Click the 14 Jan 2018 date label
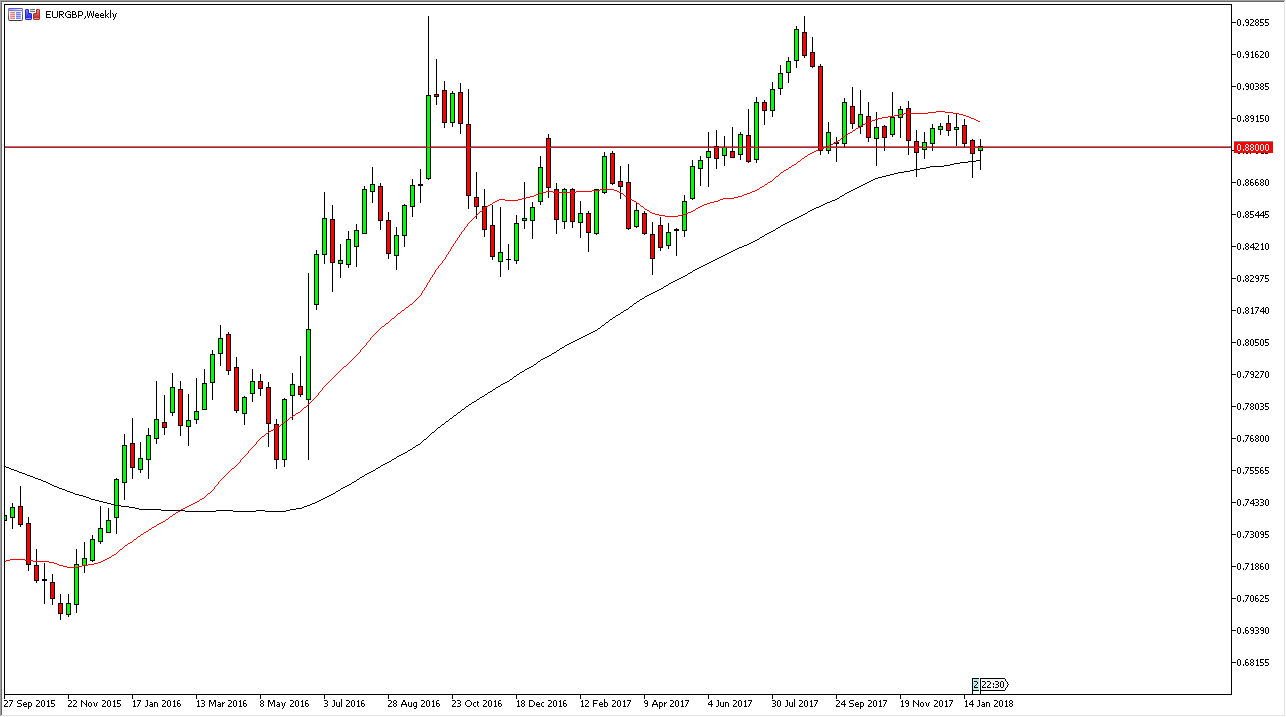The width and height of the screenshot is (1286, 717). [x=989, y=703]
